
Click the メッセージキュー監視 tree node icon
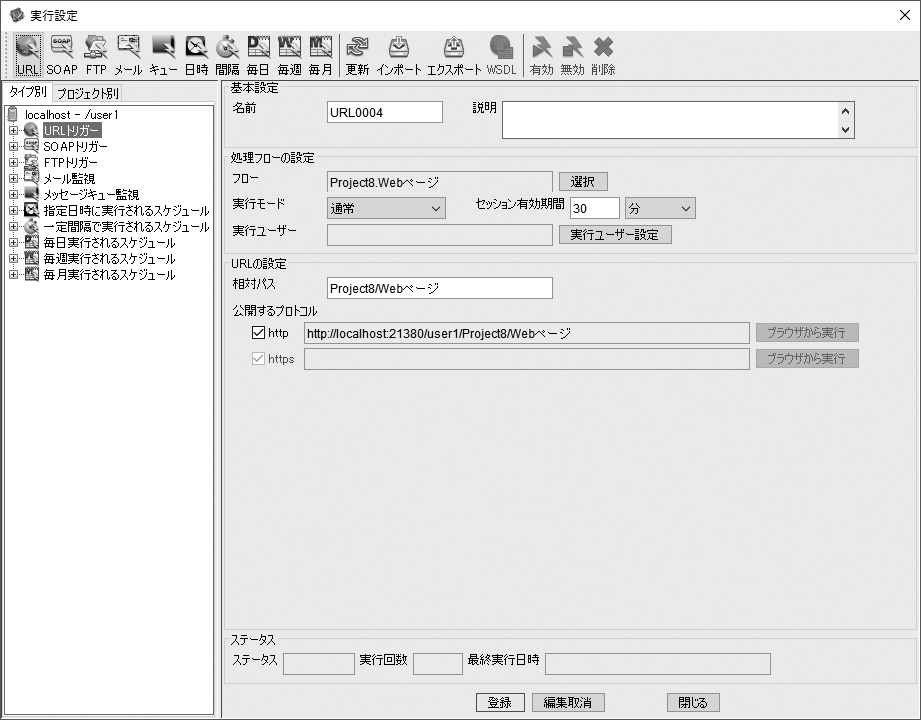[31, 194]
